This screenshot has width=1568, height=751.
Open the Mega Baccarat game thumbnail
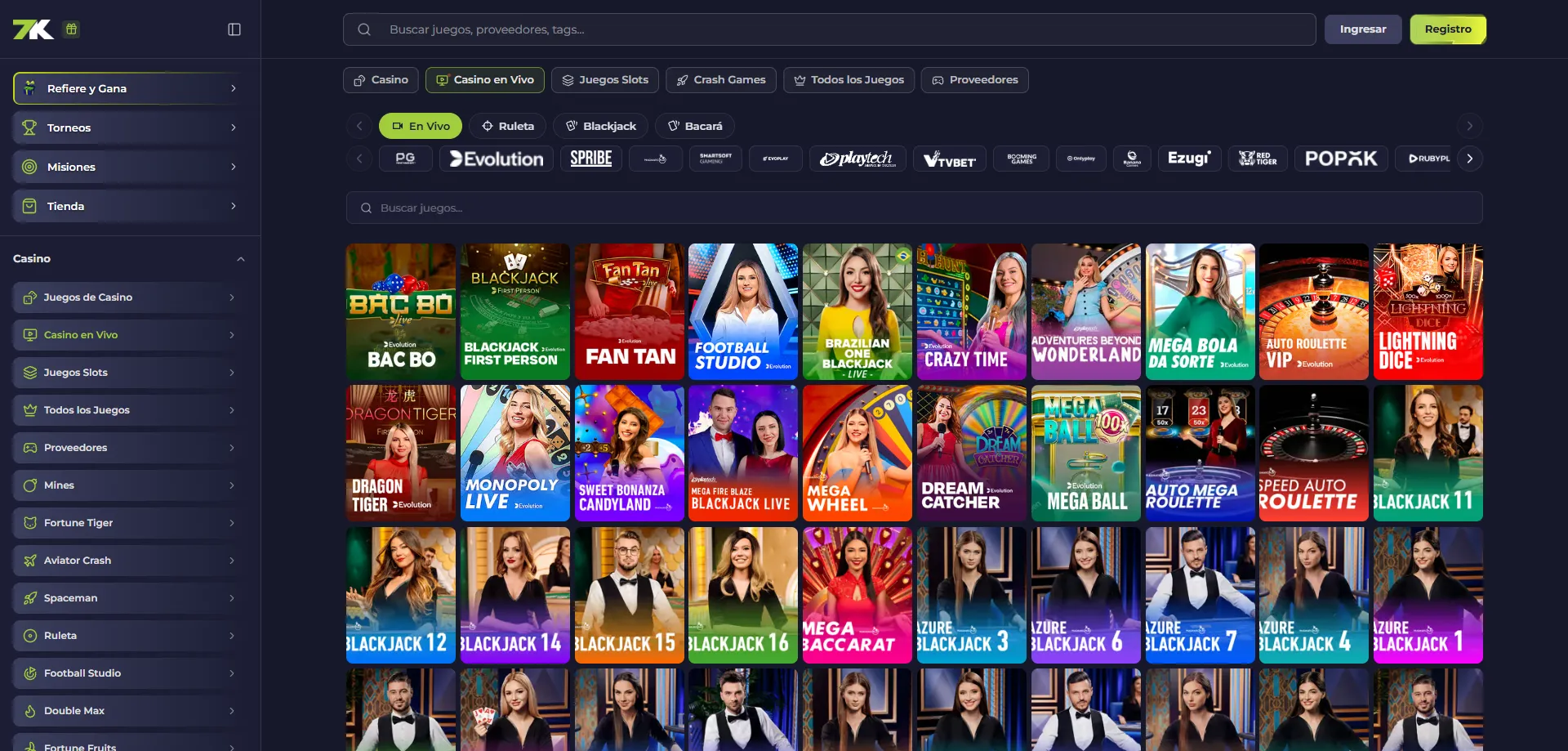click(x=857, y=595)
